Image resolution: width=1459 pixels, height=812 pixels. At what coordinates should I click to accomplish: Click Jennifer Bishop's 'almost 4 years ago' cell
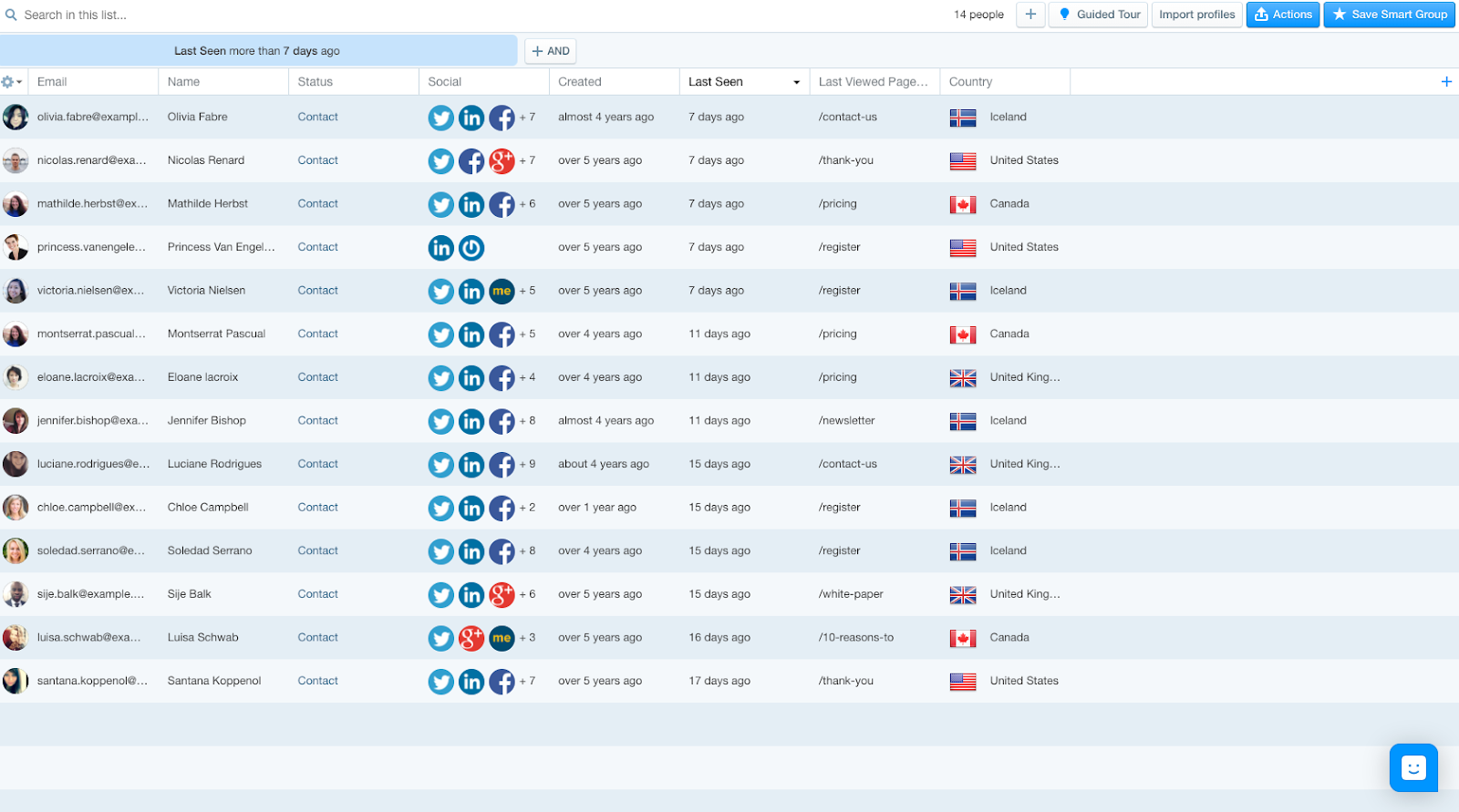click(605, 421)
